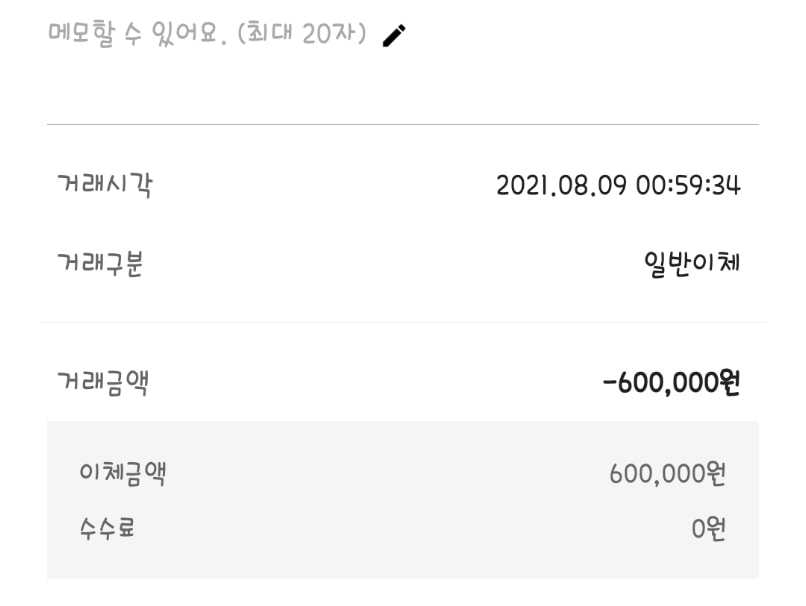
Task: Click the gray 600,000원 transfer amount
Action: coord(667,473)
